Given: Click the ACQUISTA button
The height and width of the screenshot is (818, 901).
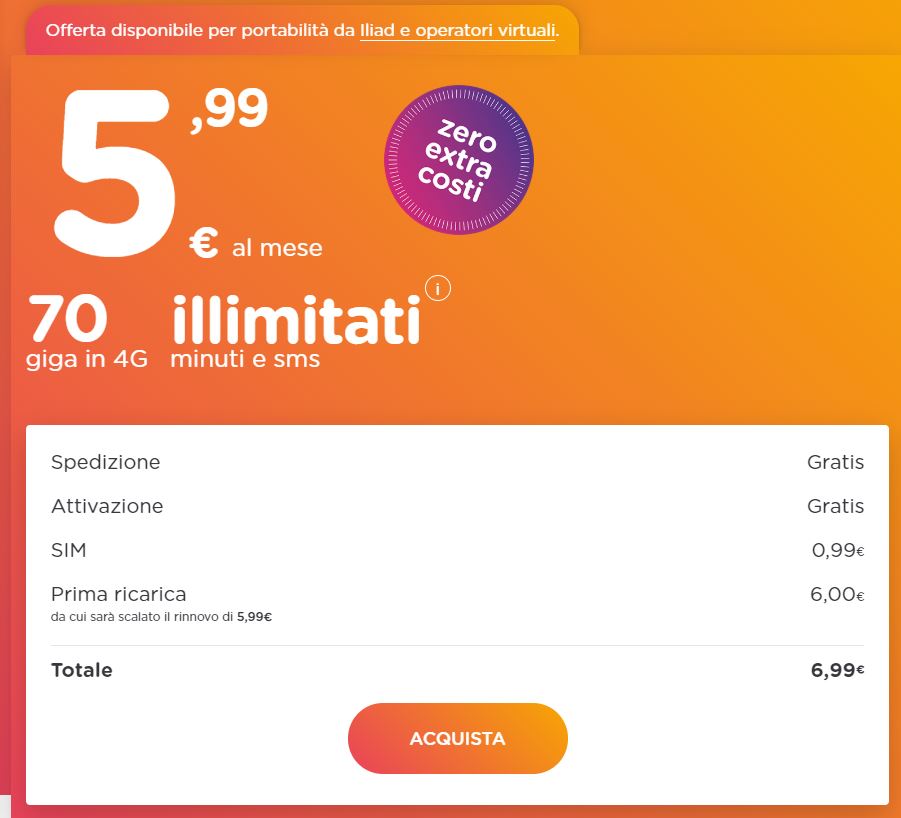Looking at the screenshot, I should (457, 738).
